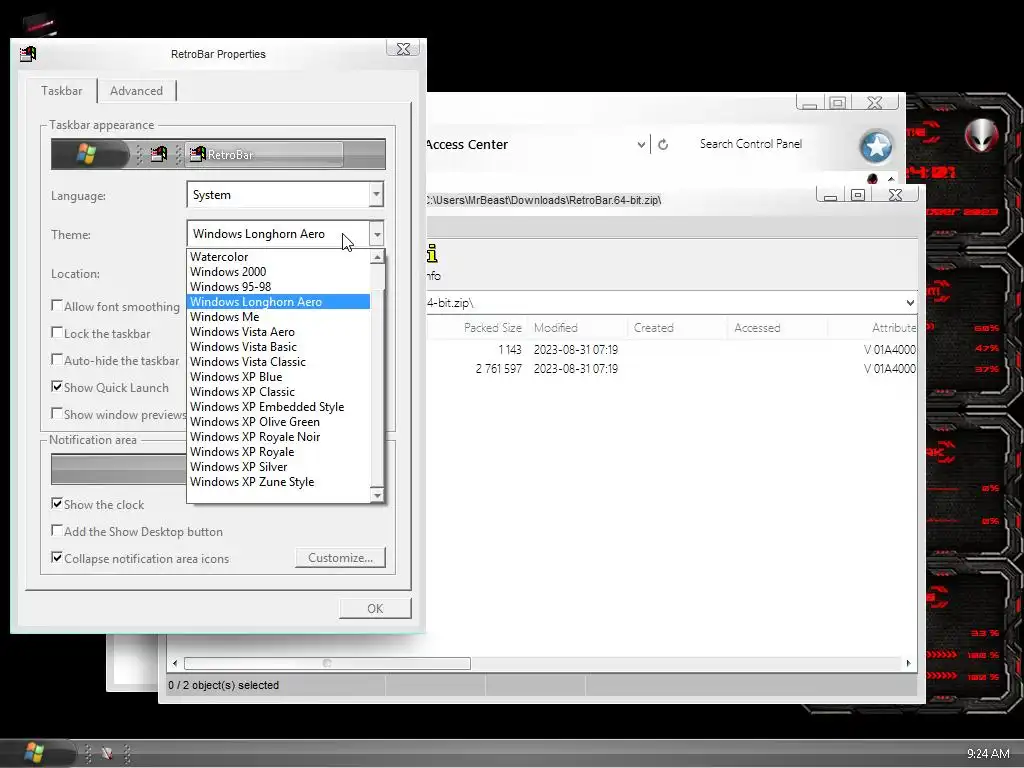Click the Created column header

[x=677, y=328]
